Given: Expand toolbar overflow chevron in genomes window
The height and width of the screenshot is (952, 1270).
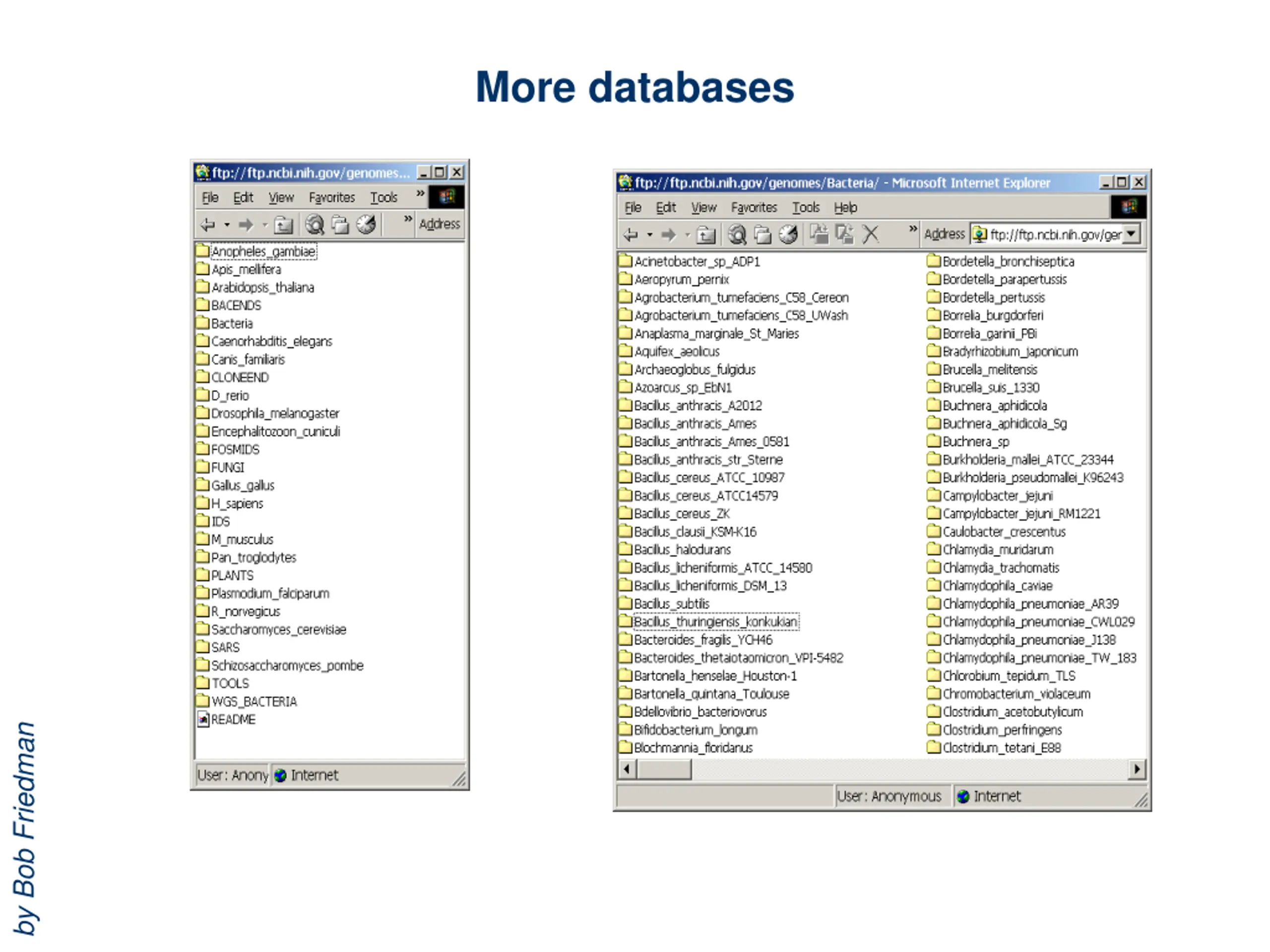Looking at the screenshot, I should [408, 219].
